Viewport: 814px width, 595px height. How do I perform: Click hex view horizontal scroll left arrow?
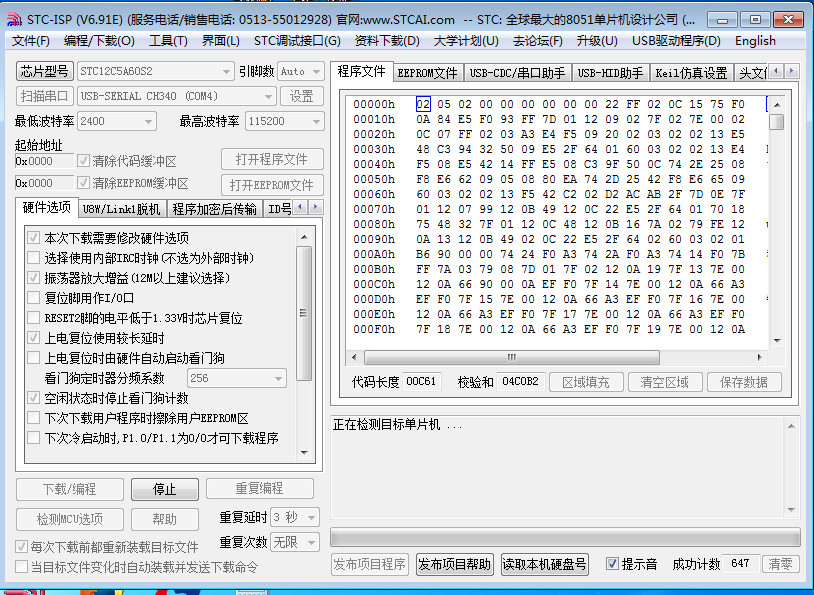[x=354, y=357]
